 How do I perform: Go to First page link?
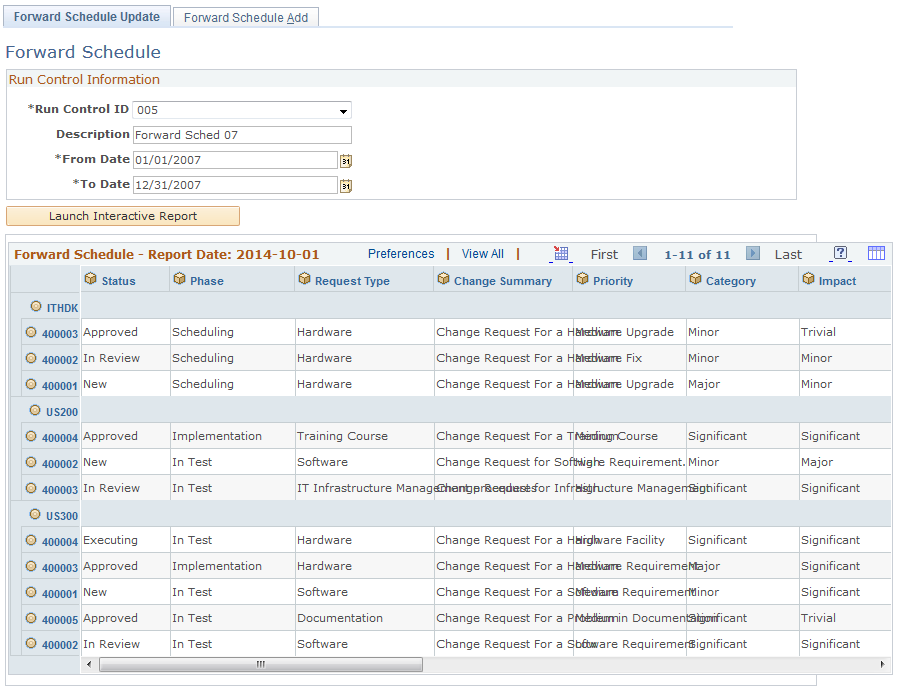coord(604,254)
